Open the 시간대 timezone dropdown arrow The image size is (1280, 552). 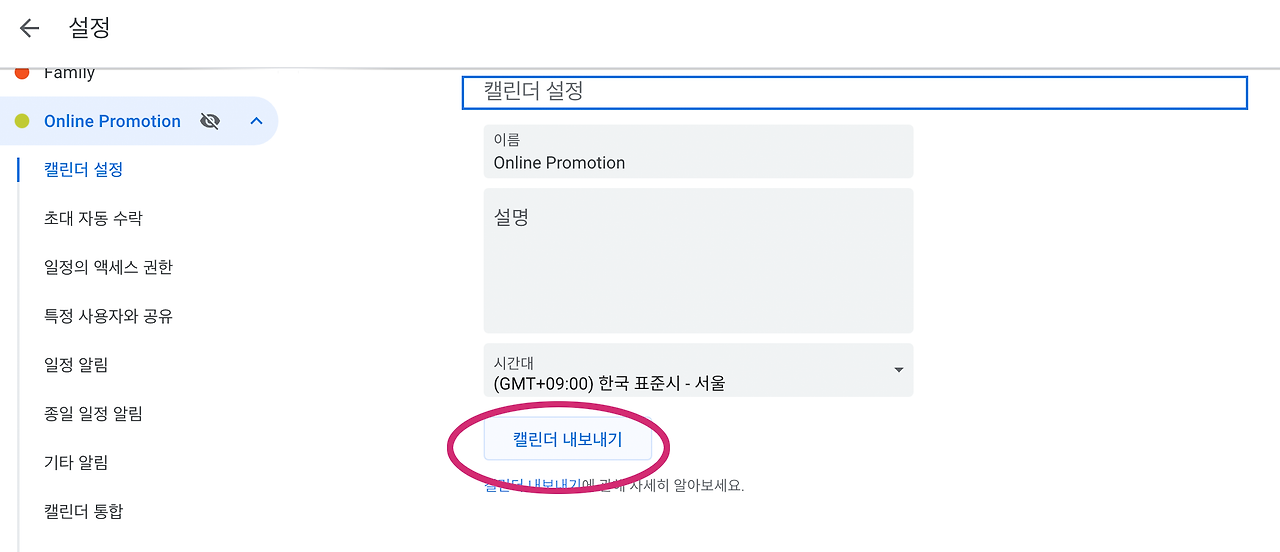898,370
